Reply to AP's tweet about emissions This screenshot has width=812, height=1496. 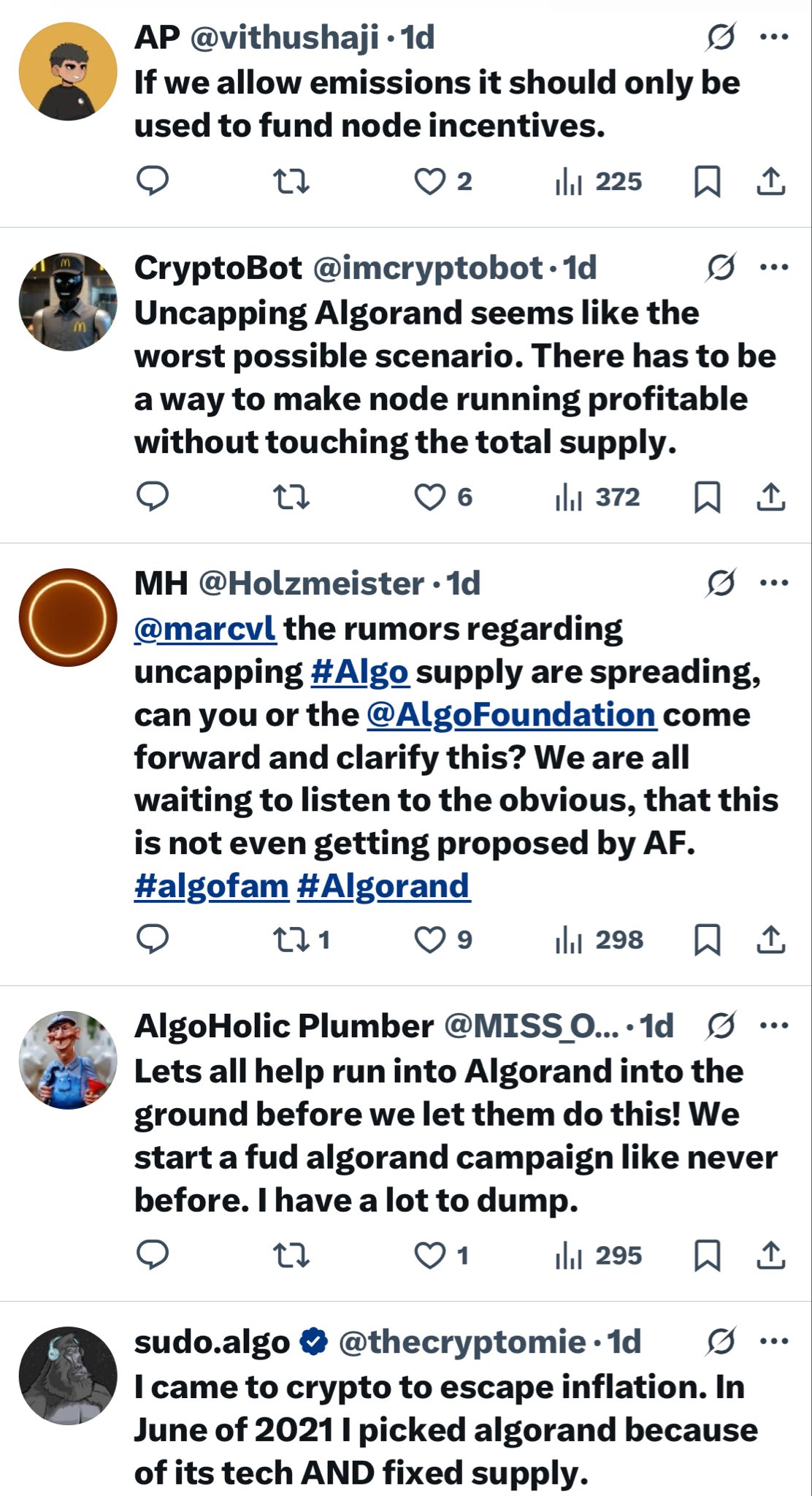(x=153, y=180)
